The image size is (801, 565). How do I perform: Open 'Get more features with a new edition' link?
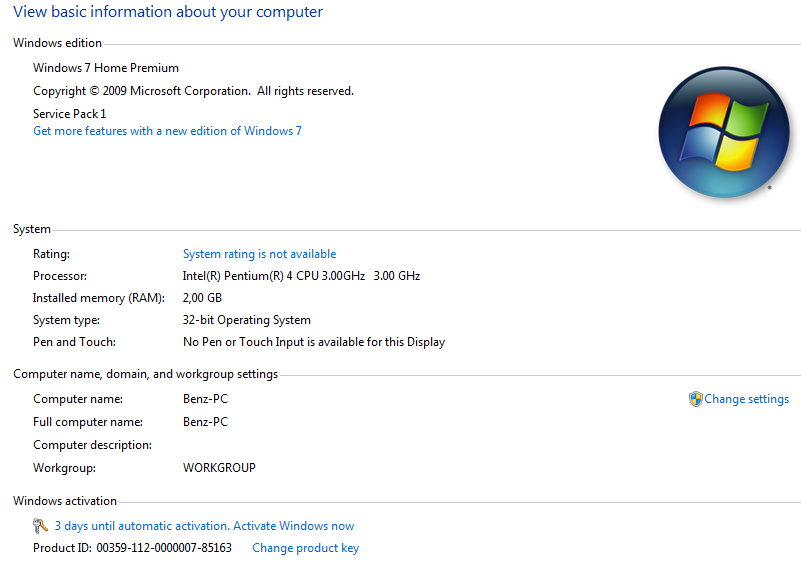[167, 131]
